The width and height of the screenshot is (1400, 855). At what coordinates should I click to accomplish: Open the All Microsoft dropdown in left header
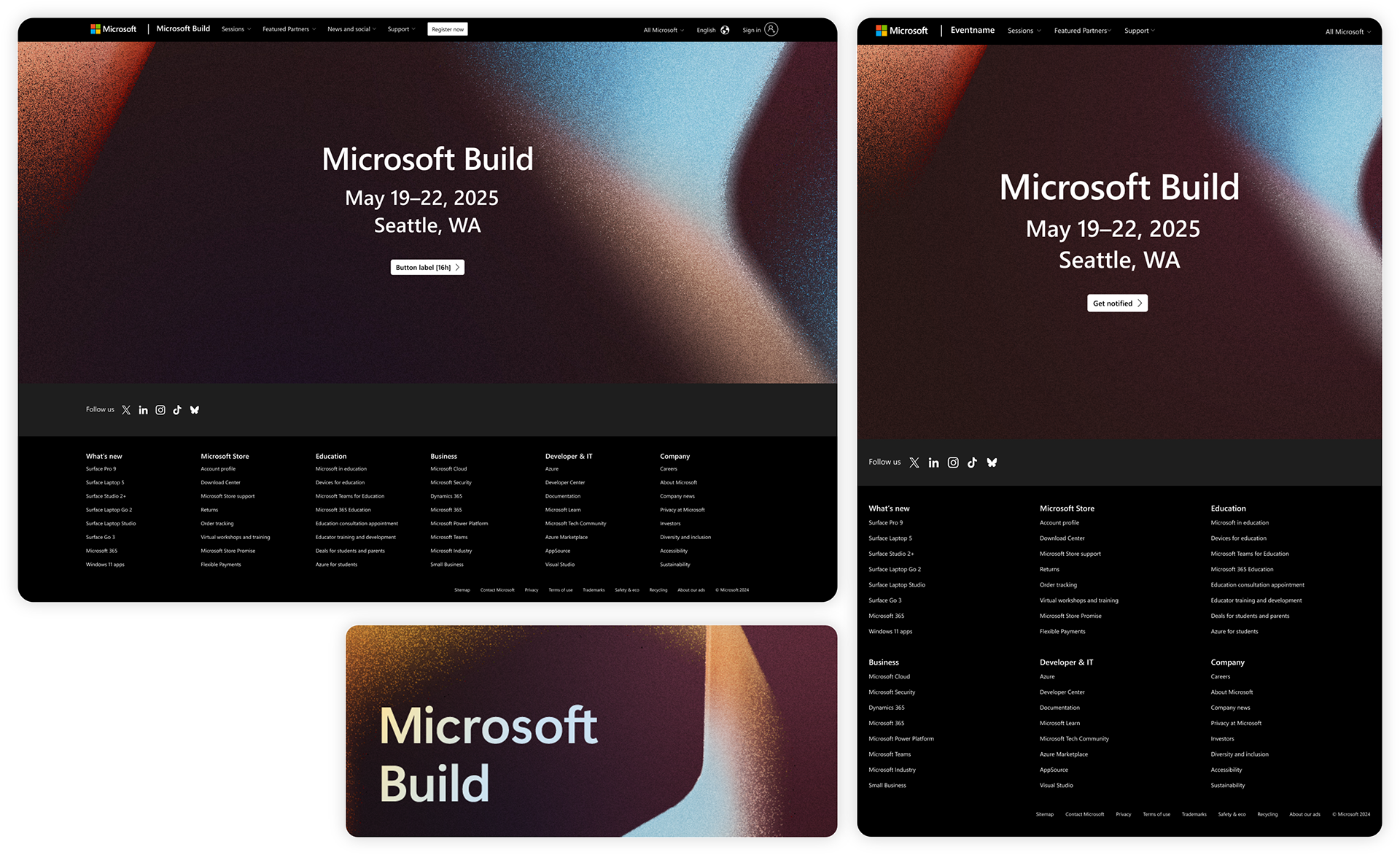pyautogui.click(x=664, y=30)
